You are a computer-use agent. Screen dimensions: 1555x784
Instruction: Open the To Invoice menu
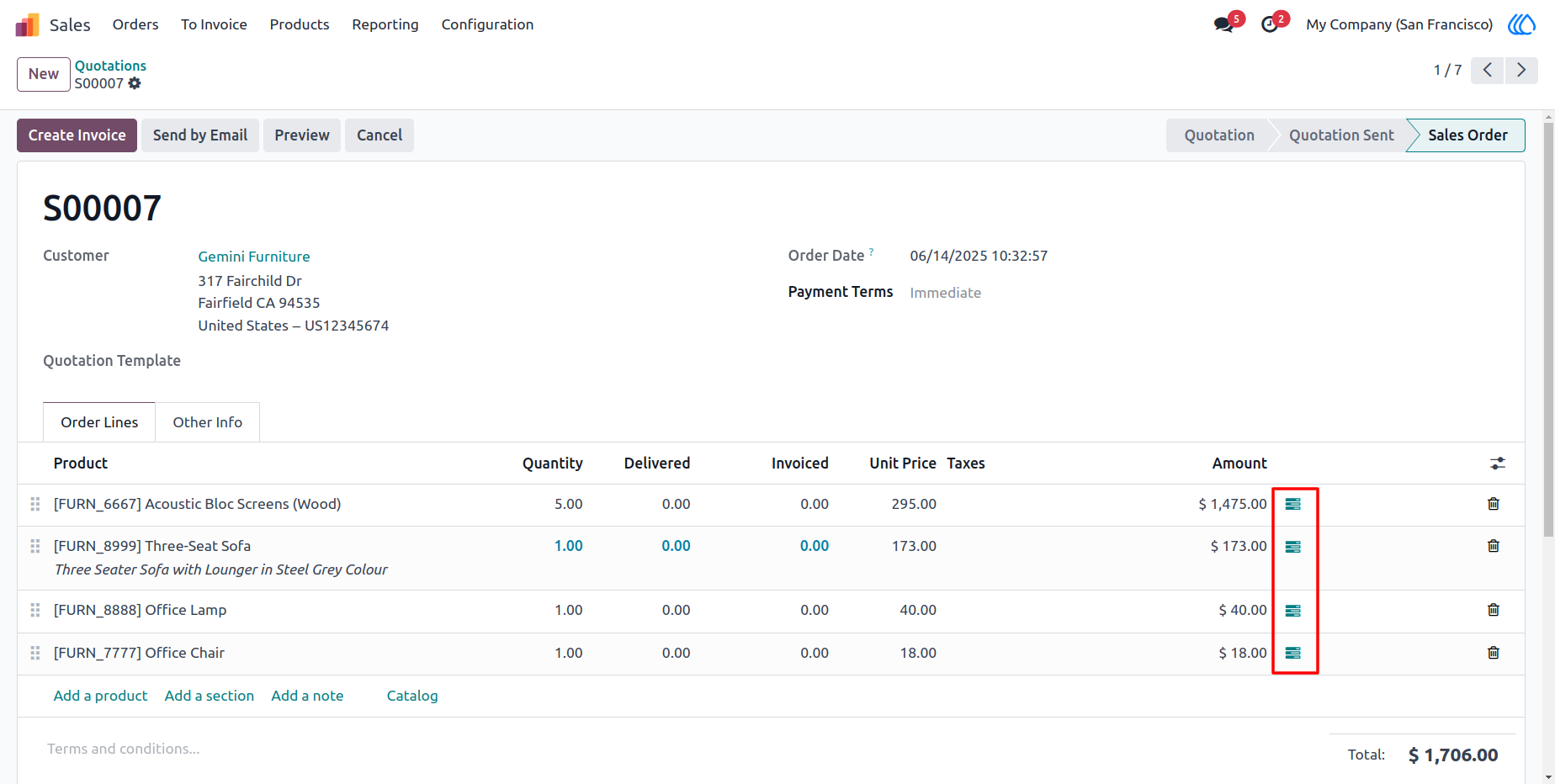(x=214, y=24)
